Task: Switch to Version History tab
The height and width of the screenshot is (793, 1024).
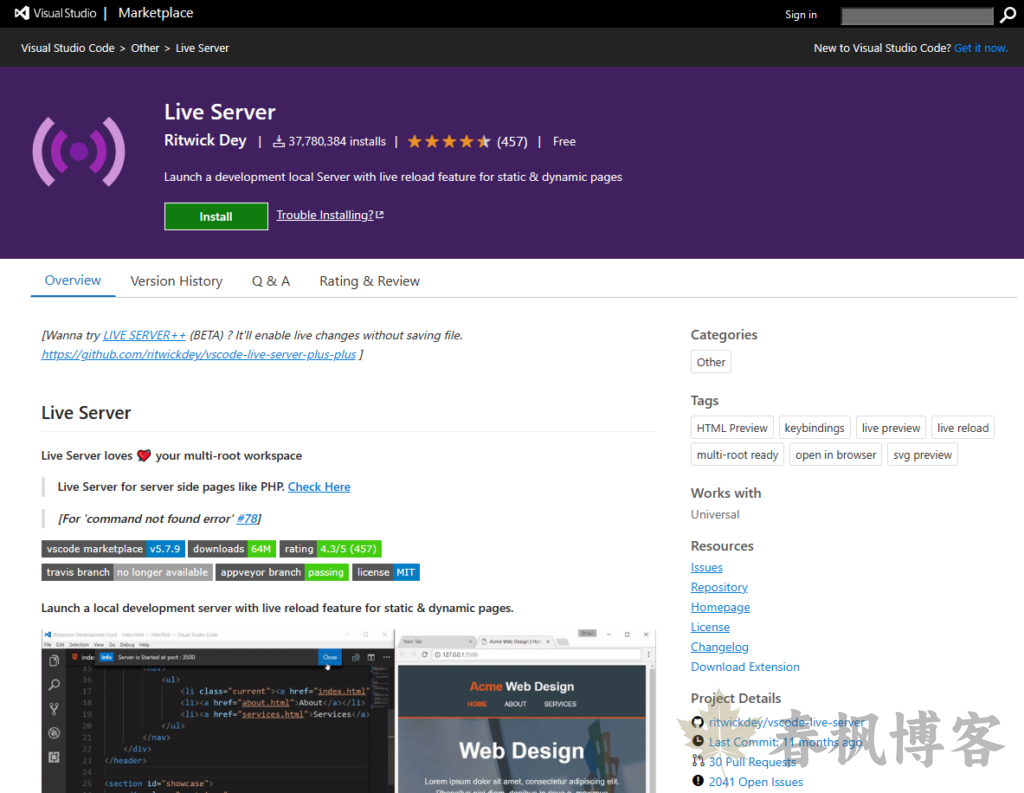Action: pyautogui.click(x=176, y=281)
